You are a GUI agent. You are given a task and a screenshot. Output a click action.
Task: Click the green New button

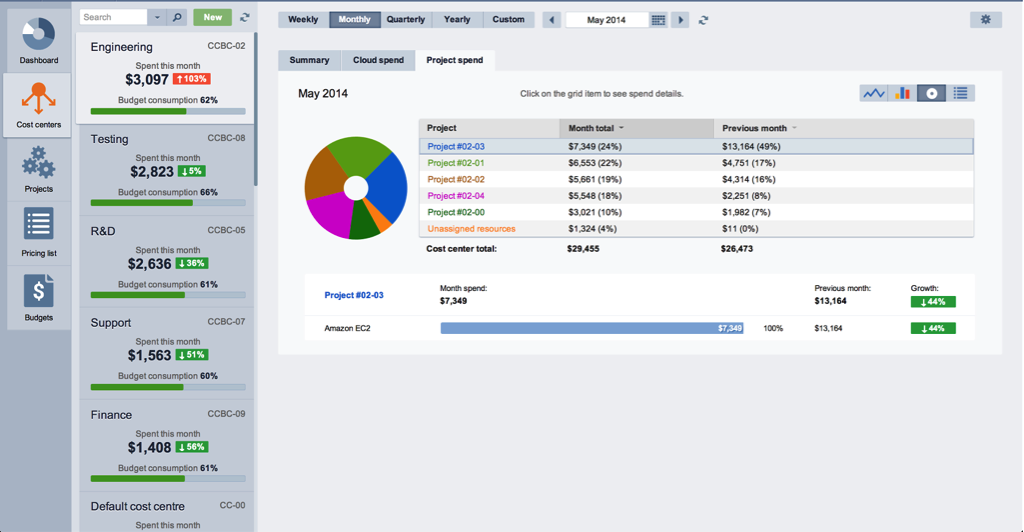212,17
